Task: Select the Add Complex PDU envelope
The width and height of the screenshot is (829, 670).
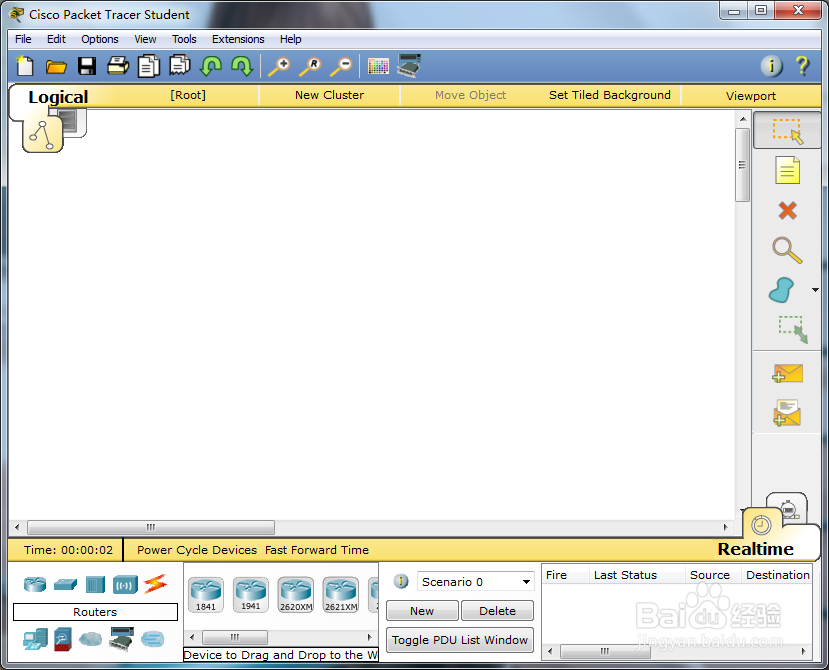Action: pos(787,413)
